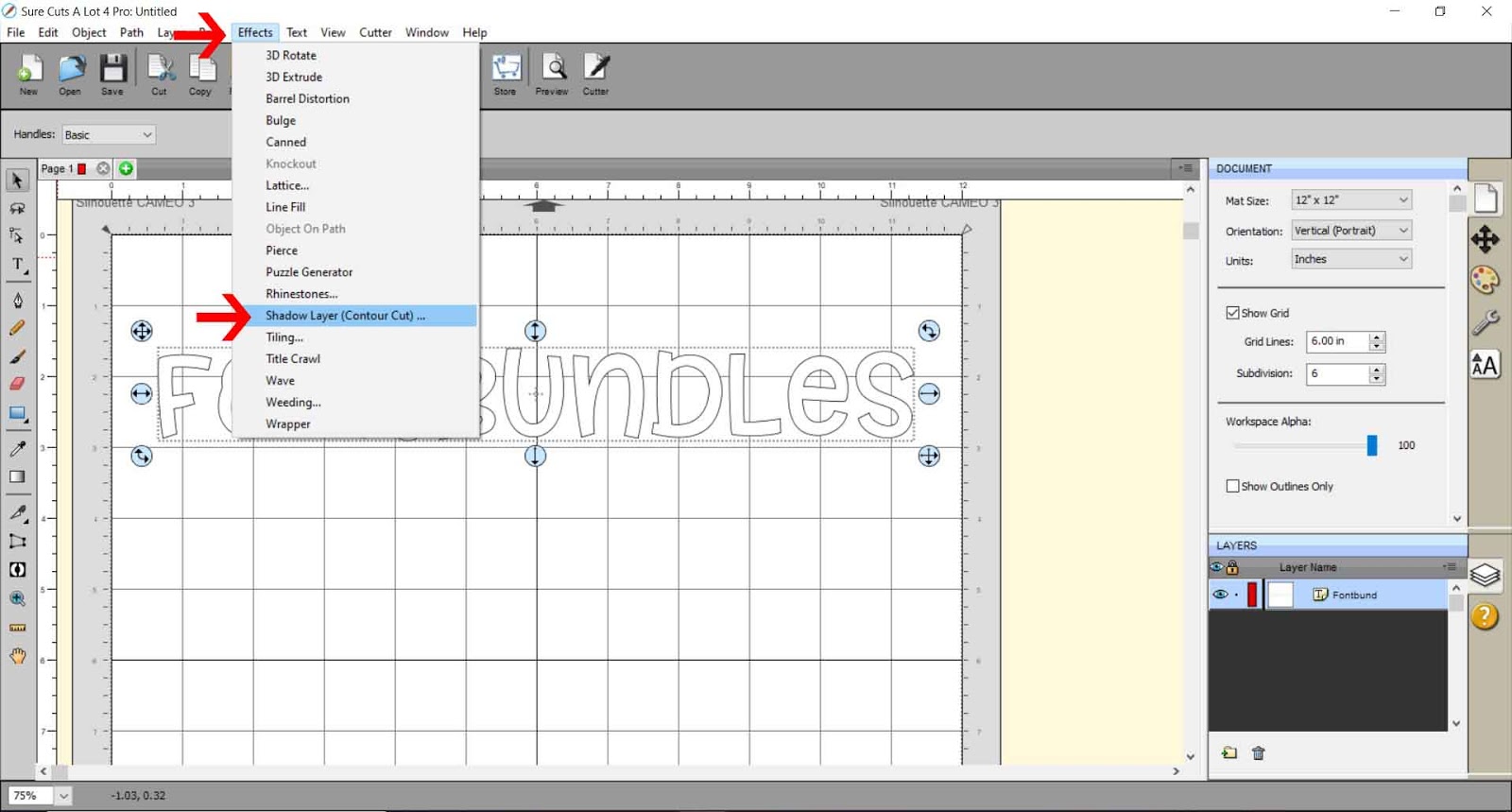The image size is (1512, 812).
Task: Open the yellow Help question icon
Action: click(1486, 616)
